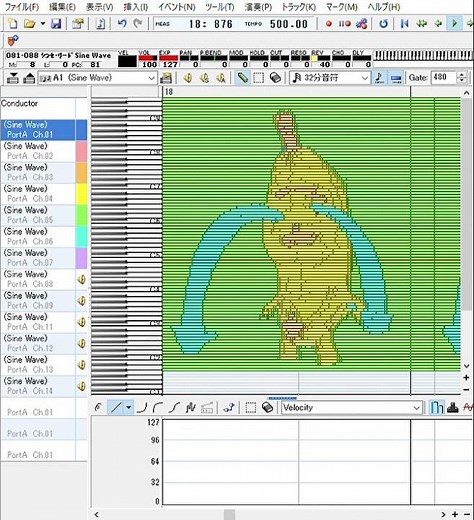The height and width of the screenshot is (520, 474).
Task: Click the double green rewind arrows
Action: (x=422, y=24)
